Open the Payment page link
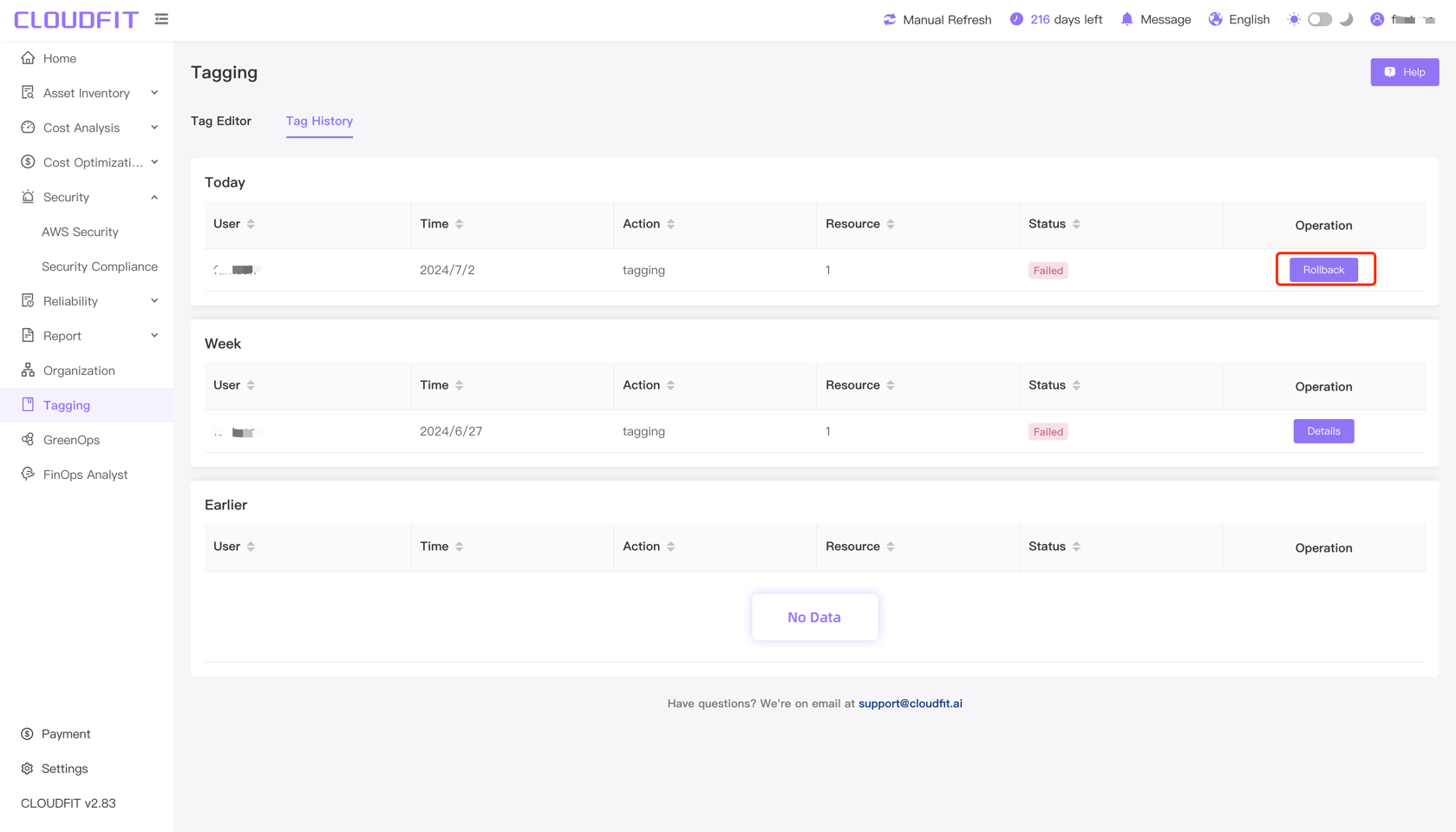 coord(66,734)
